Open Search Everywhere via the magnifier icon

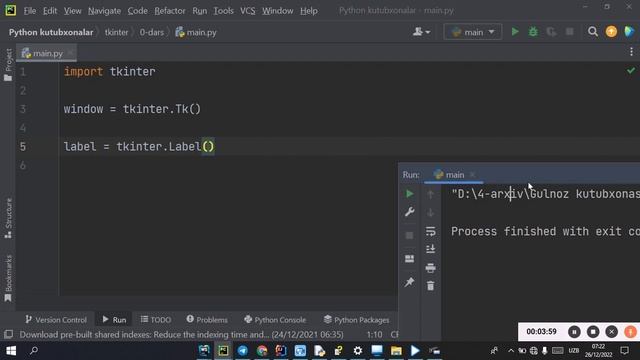coord(593,32)
